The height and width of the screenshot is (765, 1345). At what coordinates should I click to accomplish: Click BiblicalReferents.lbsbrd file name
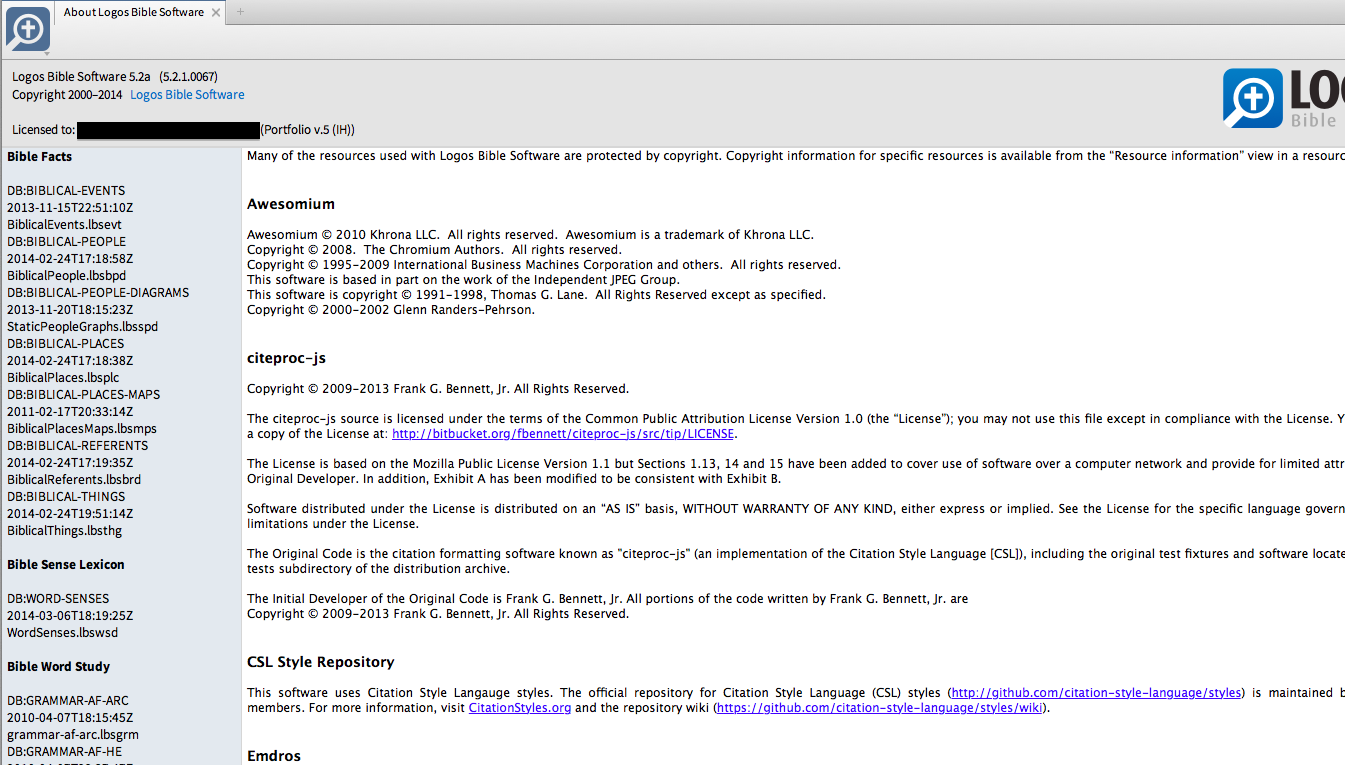[x=74, y=480]
